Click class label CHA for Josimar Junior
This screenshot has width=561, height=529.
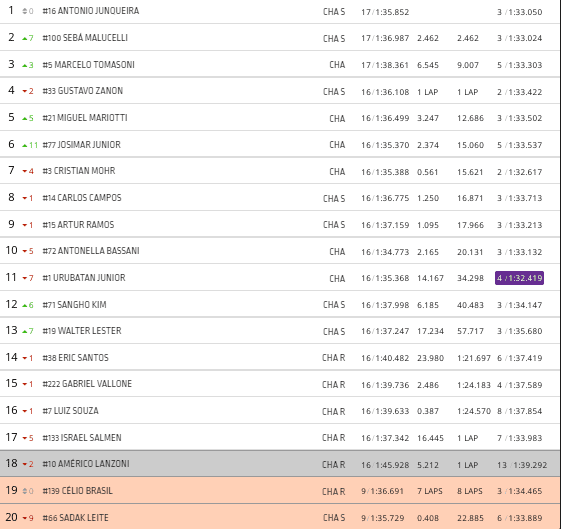tap(337, 145)
